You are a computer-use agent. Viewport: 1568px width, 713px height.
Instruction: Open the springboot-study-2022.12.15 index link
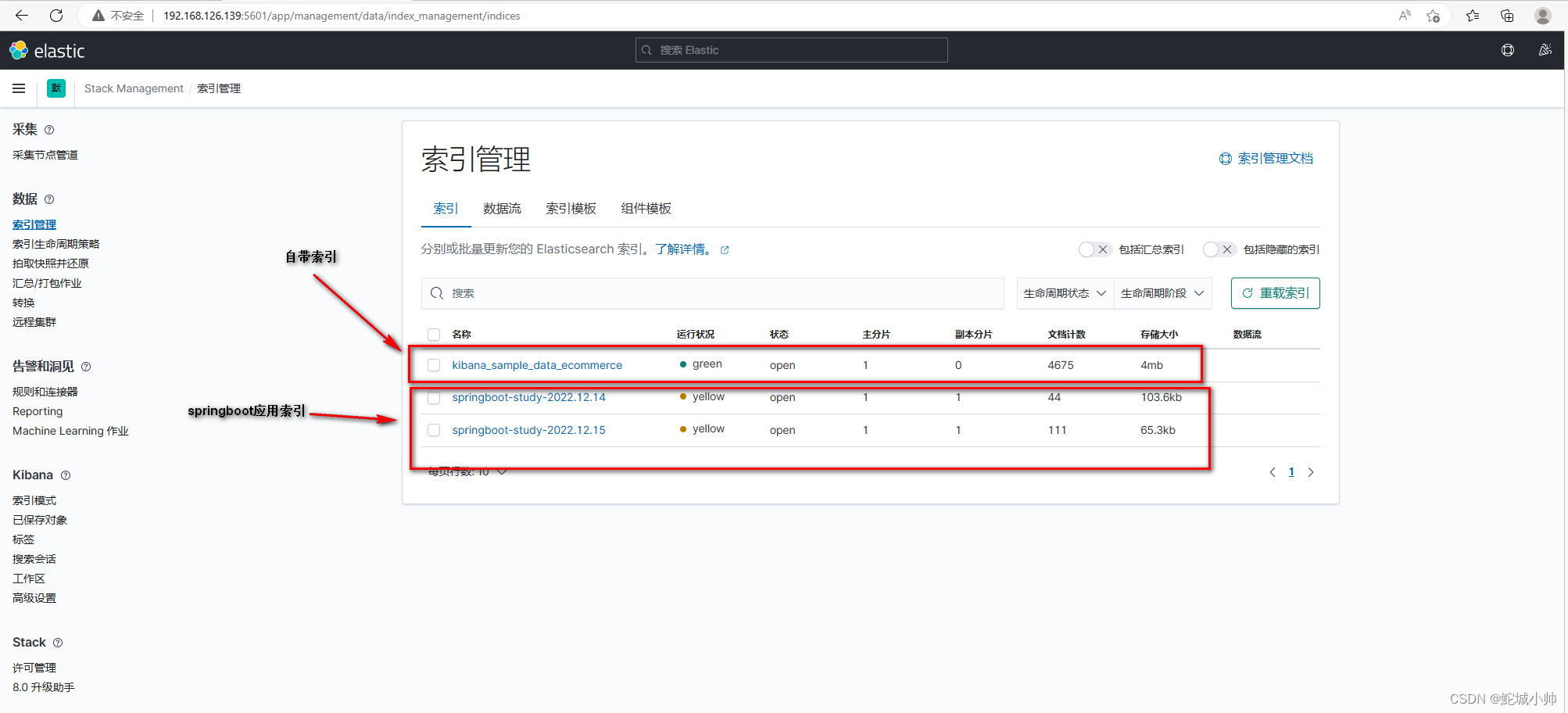[528, 430]
